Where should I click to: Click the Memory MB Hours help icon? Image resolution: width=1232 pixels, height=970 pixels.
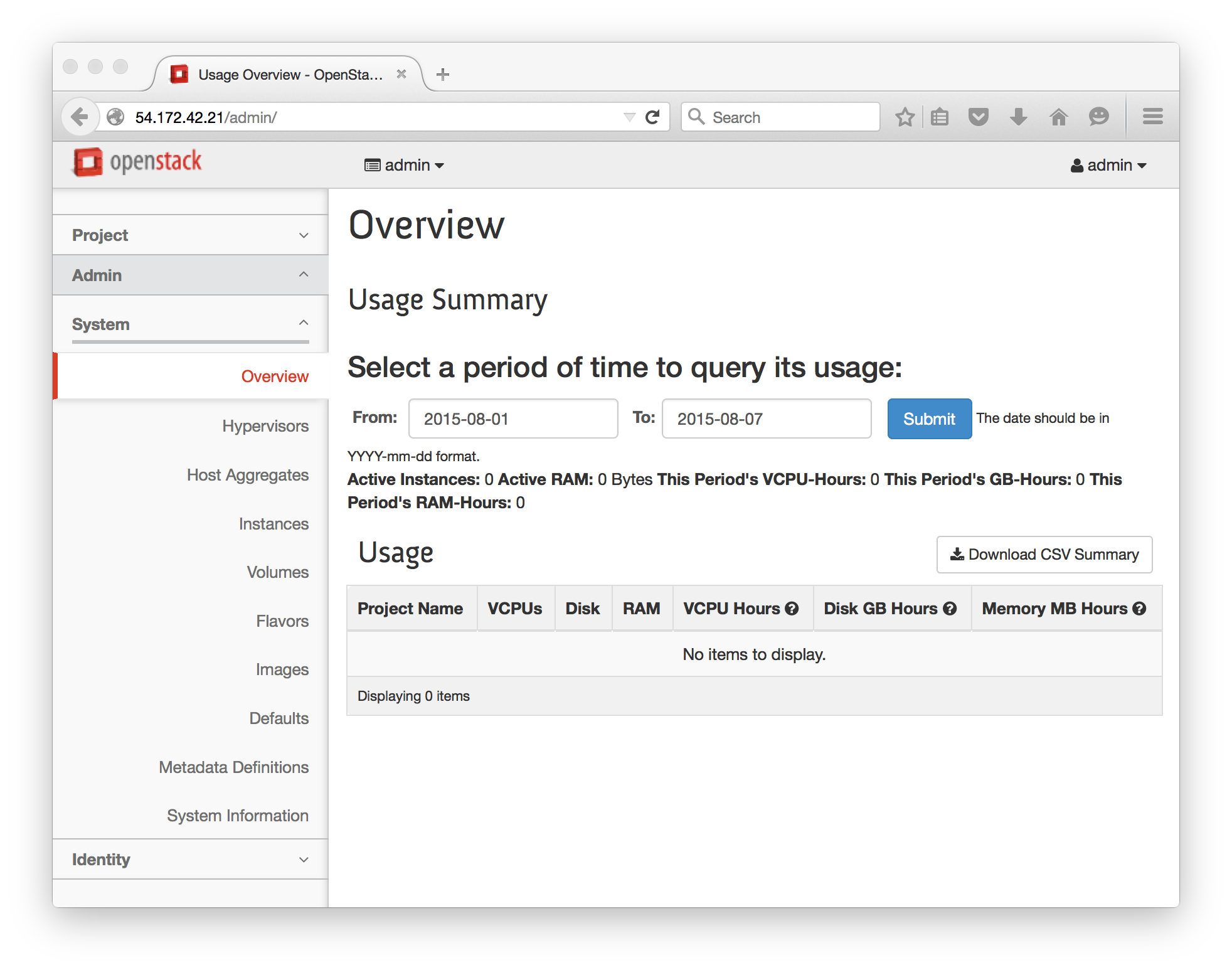coord(1139,609)
